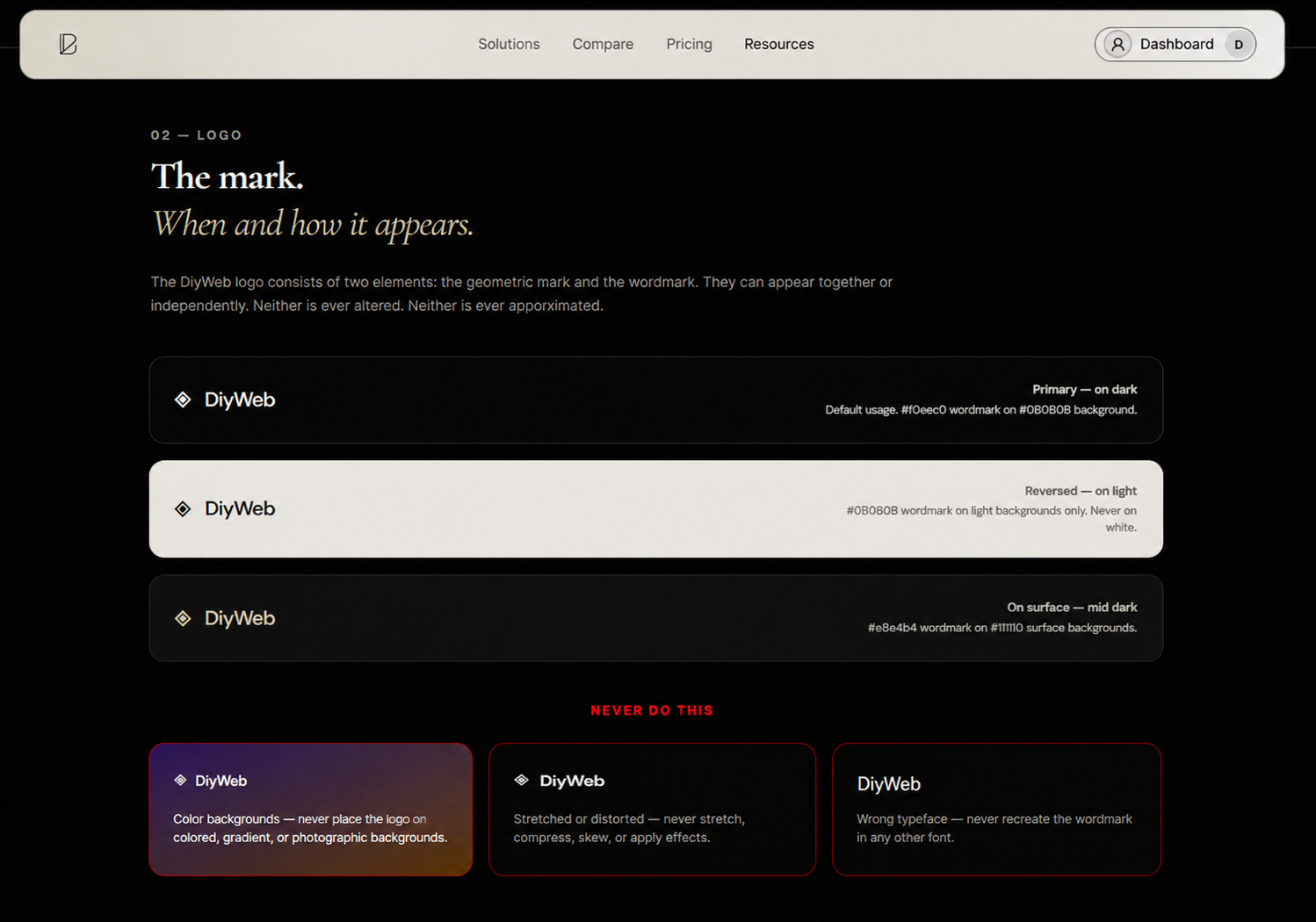Click DiyWeb wordmark in Reversed on light card
The width and height of the screenshot is (1316, 922).
tap(240, 508)
